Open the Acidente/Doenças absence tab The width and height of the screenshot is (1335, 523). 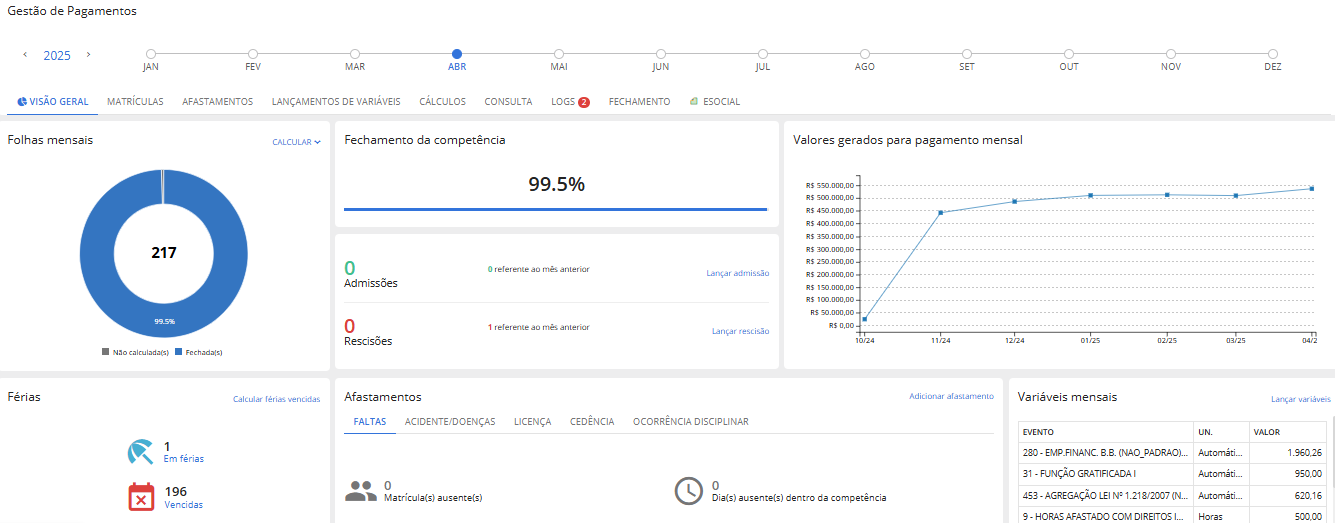coord(449,422)
